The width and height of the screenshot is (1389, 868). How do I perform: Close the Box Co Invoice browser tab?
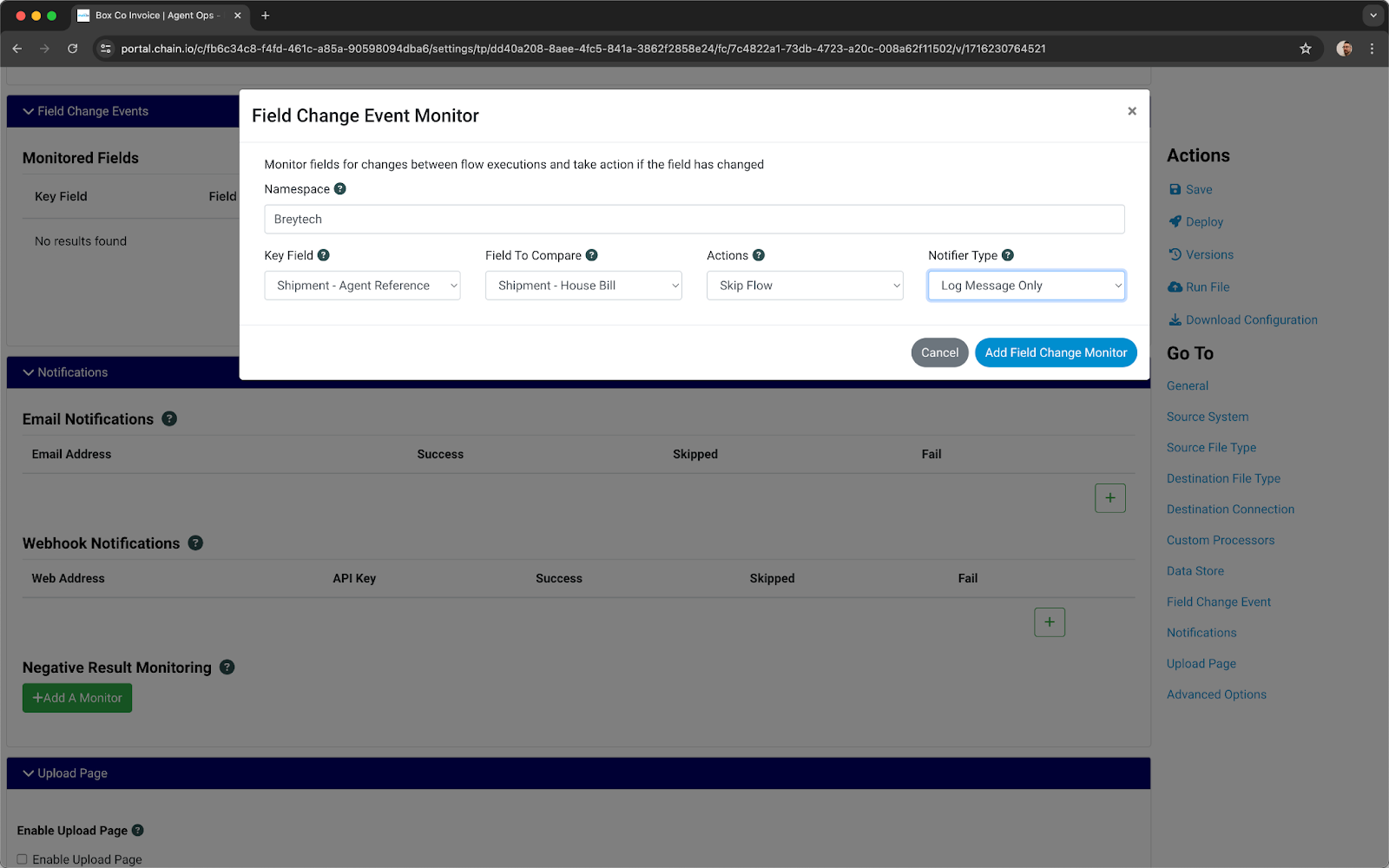(237, 16)
